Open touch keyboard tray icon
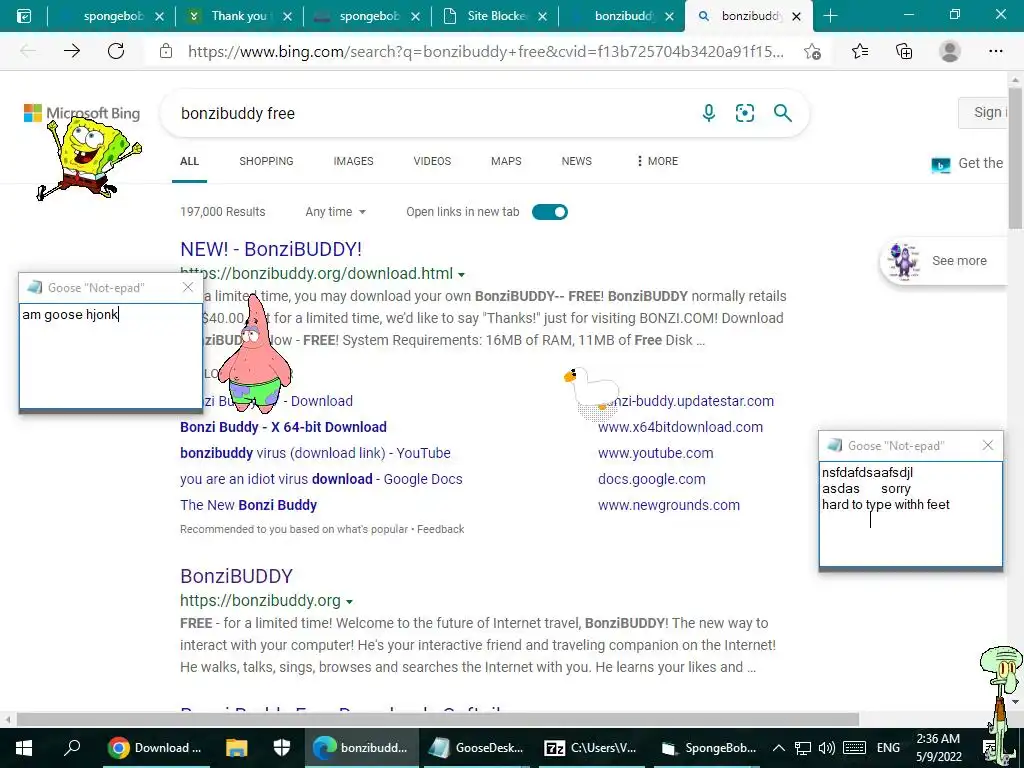This screenshot has height=768, width=1024. point(854,748)
